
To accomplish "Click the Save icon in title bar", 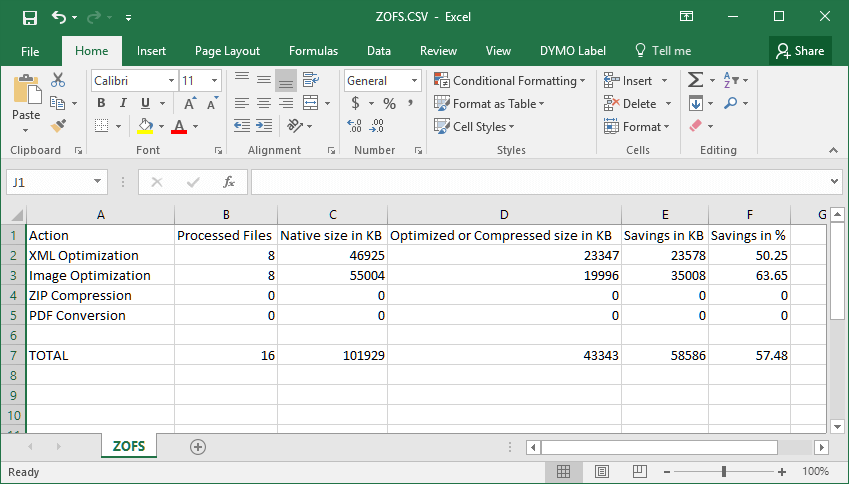I will click(29, 17).
